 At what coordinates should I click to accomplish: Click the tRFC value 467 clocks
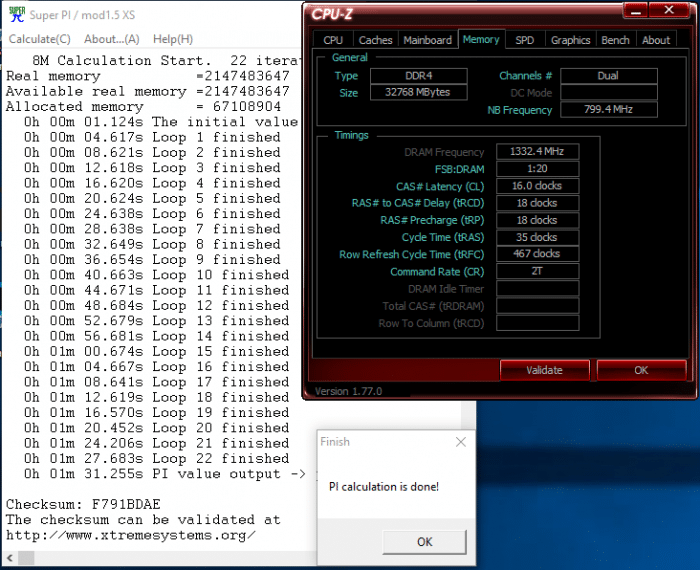pos(538,254)
